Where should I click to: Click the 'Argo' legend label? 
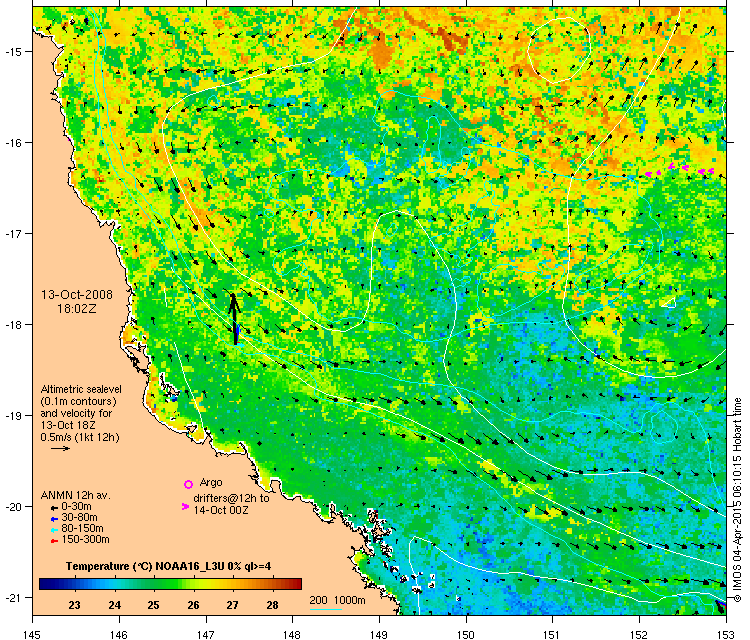211,482
